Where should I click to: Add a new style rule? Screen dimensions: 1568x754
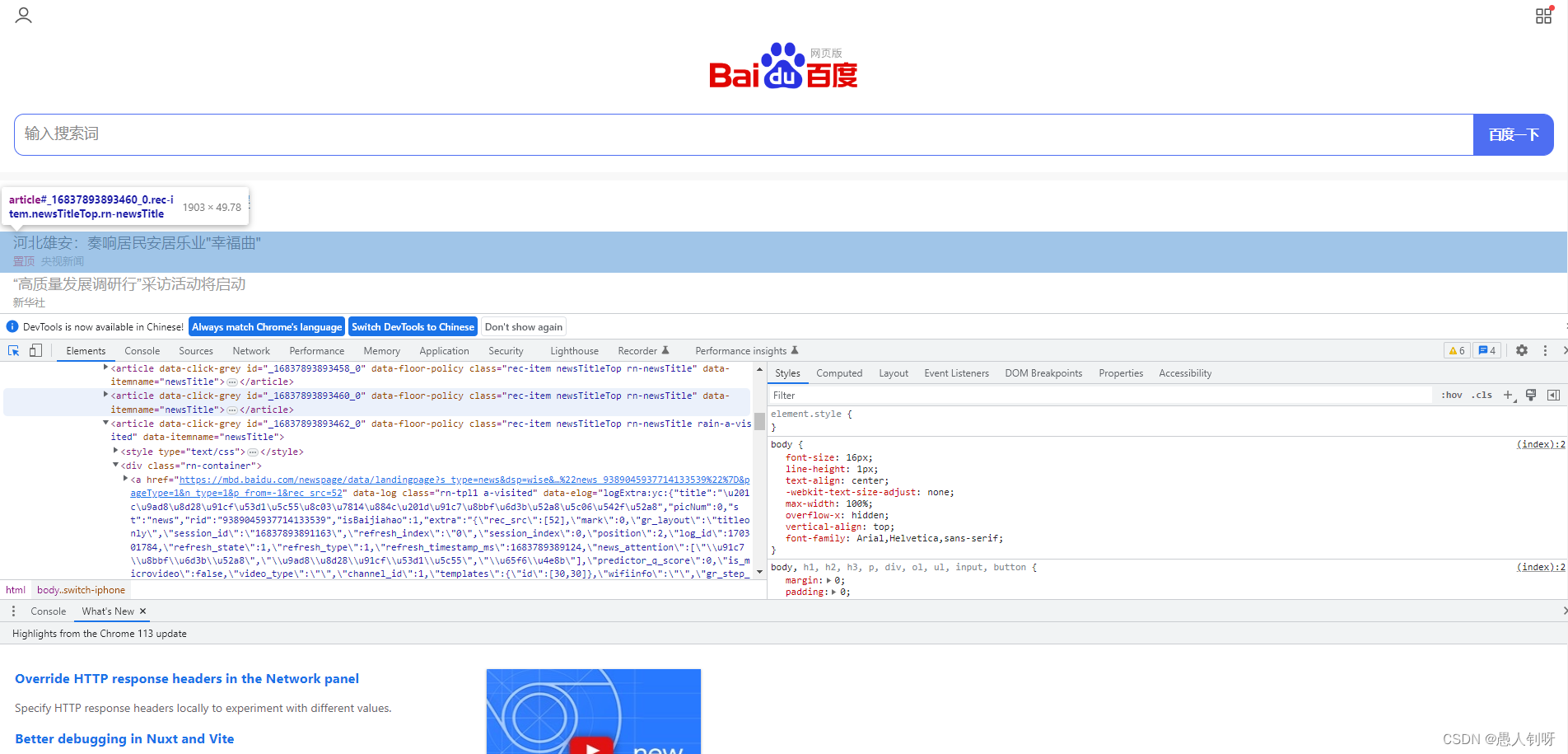[1509, 396]
